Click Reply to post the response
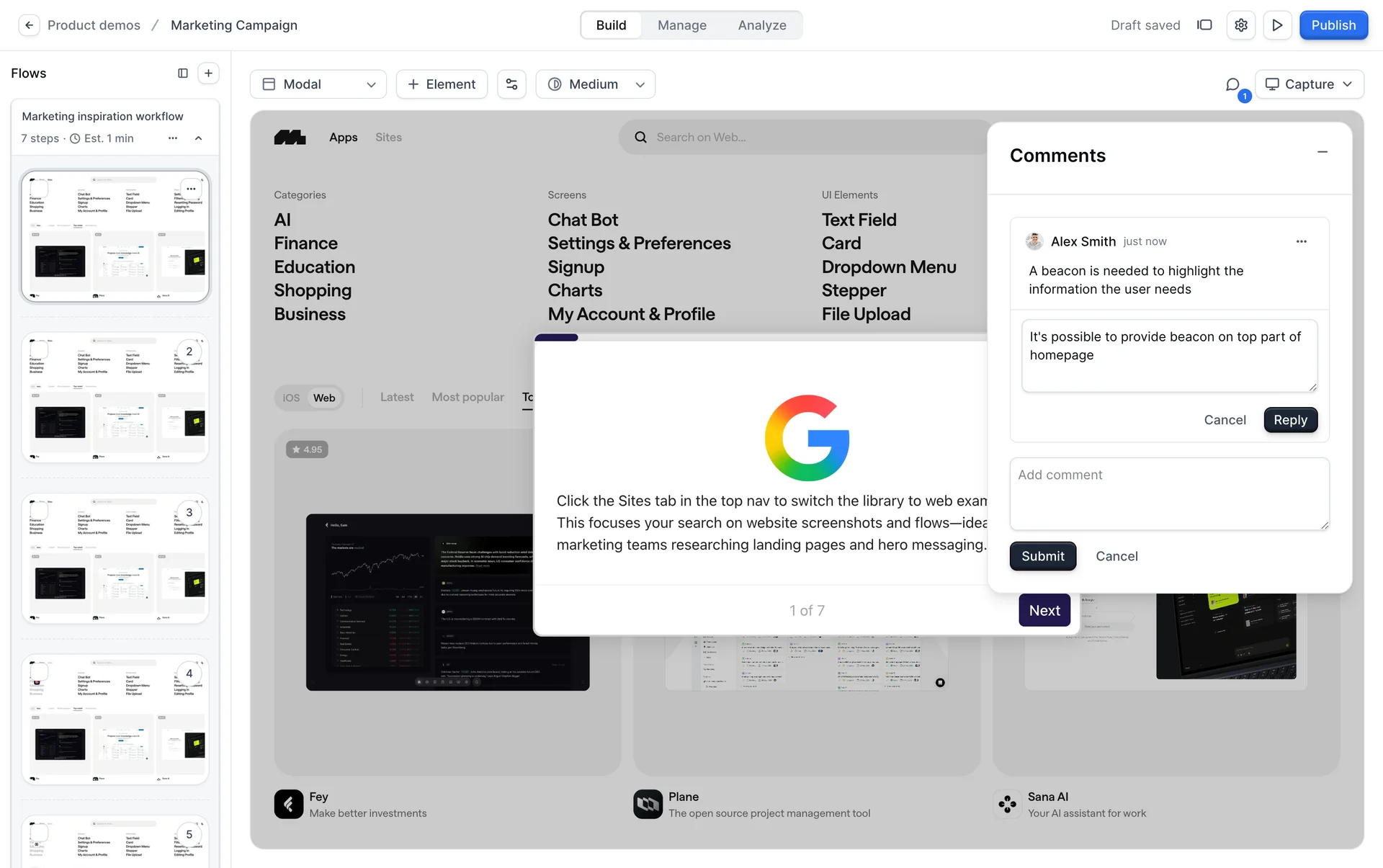The image size is (1383, 868). [1290, 420]
